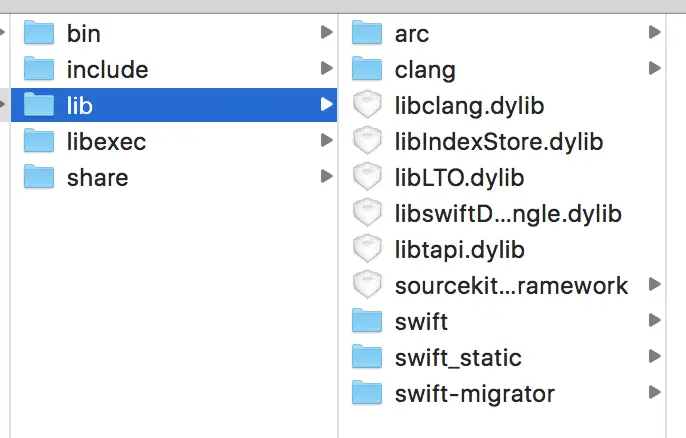Expand the clang folder chevron
Image resolution: width=686 pixels, height=438 pixels.
[x=654, y=69]
